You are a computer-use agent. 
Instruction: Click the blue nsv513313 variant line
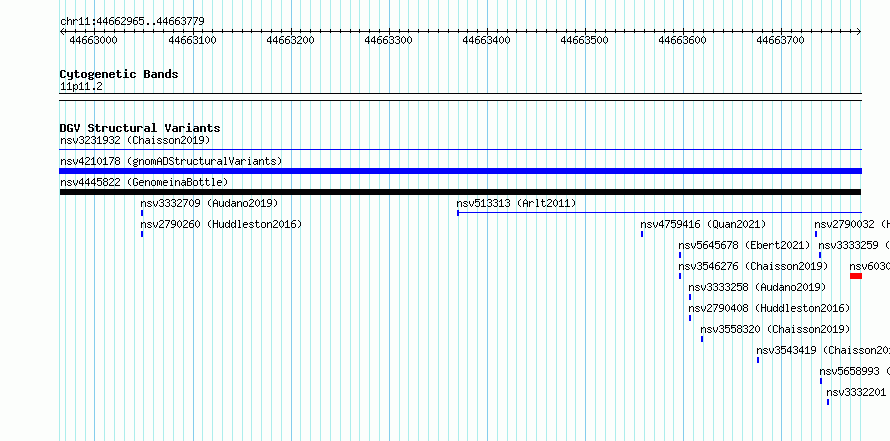[660, 213]
